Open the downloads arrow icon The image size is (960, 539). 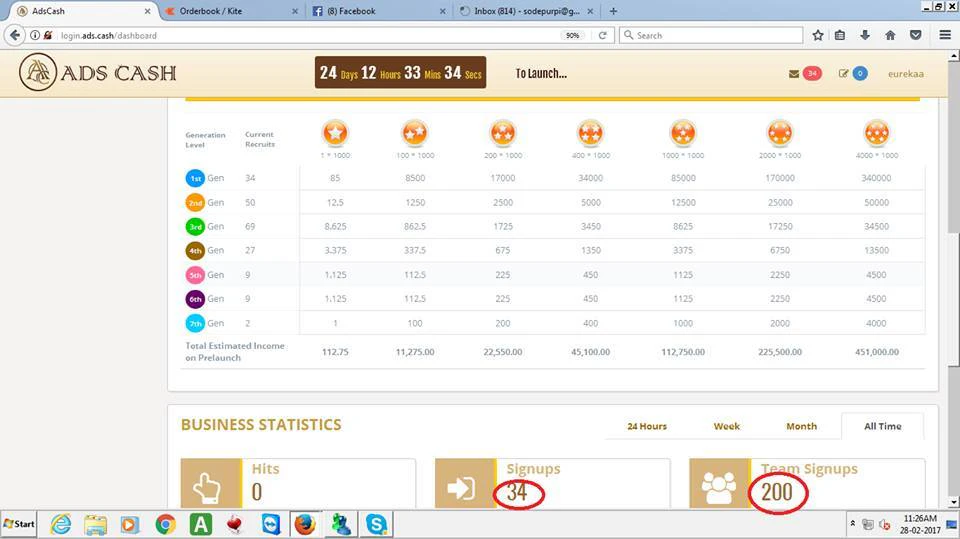point(865,36)
